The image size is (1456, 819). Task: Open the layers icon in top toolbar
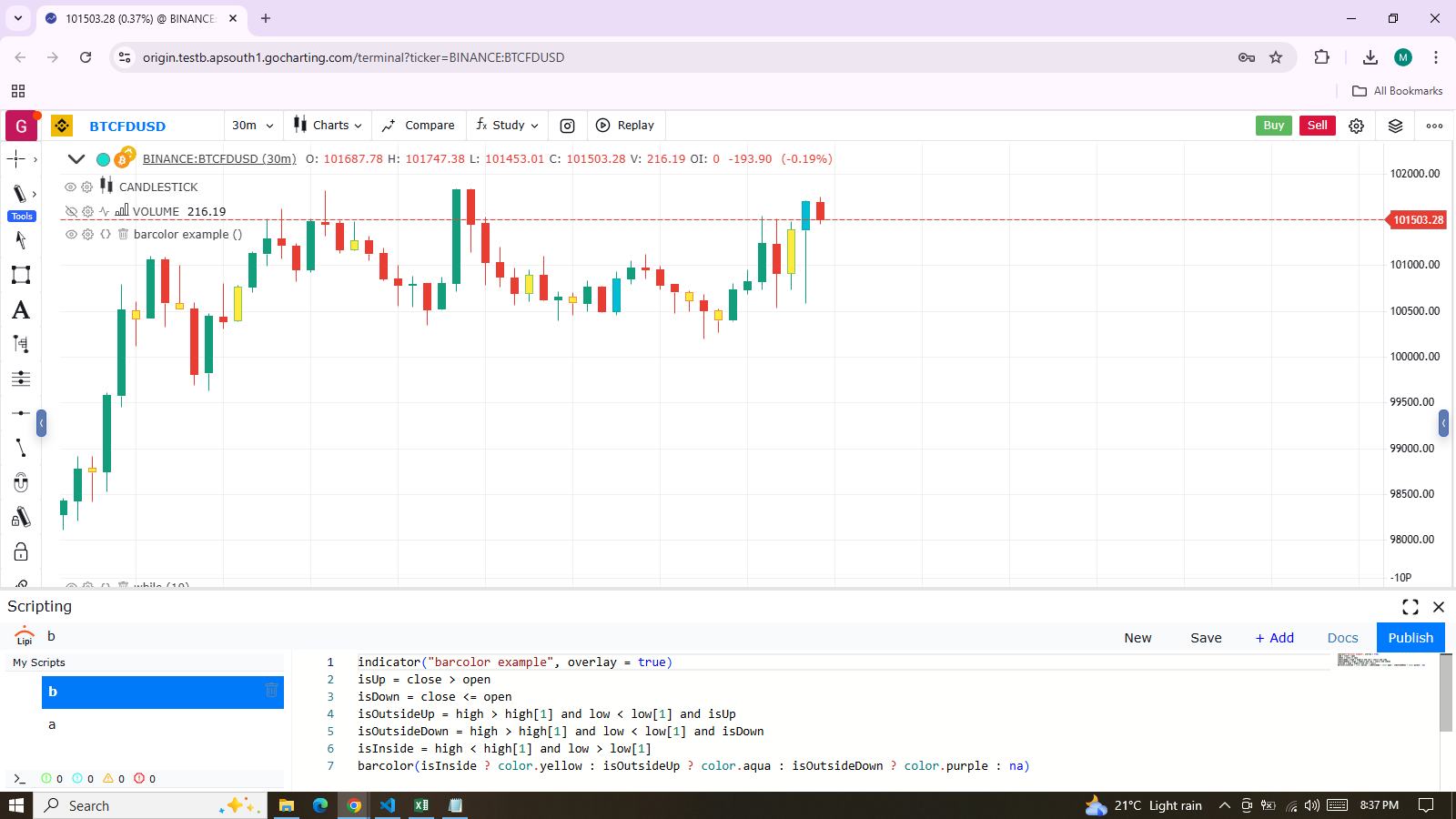point(1395,126)
